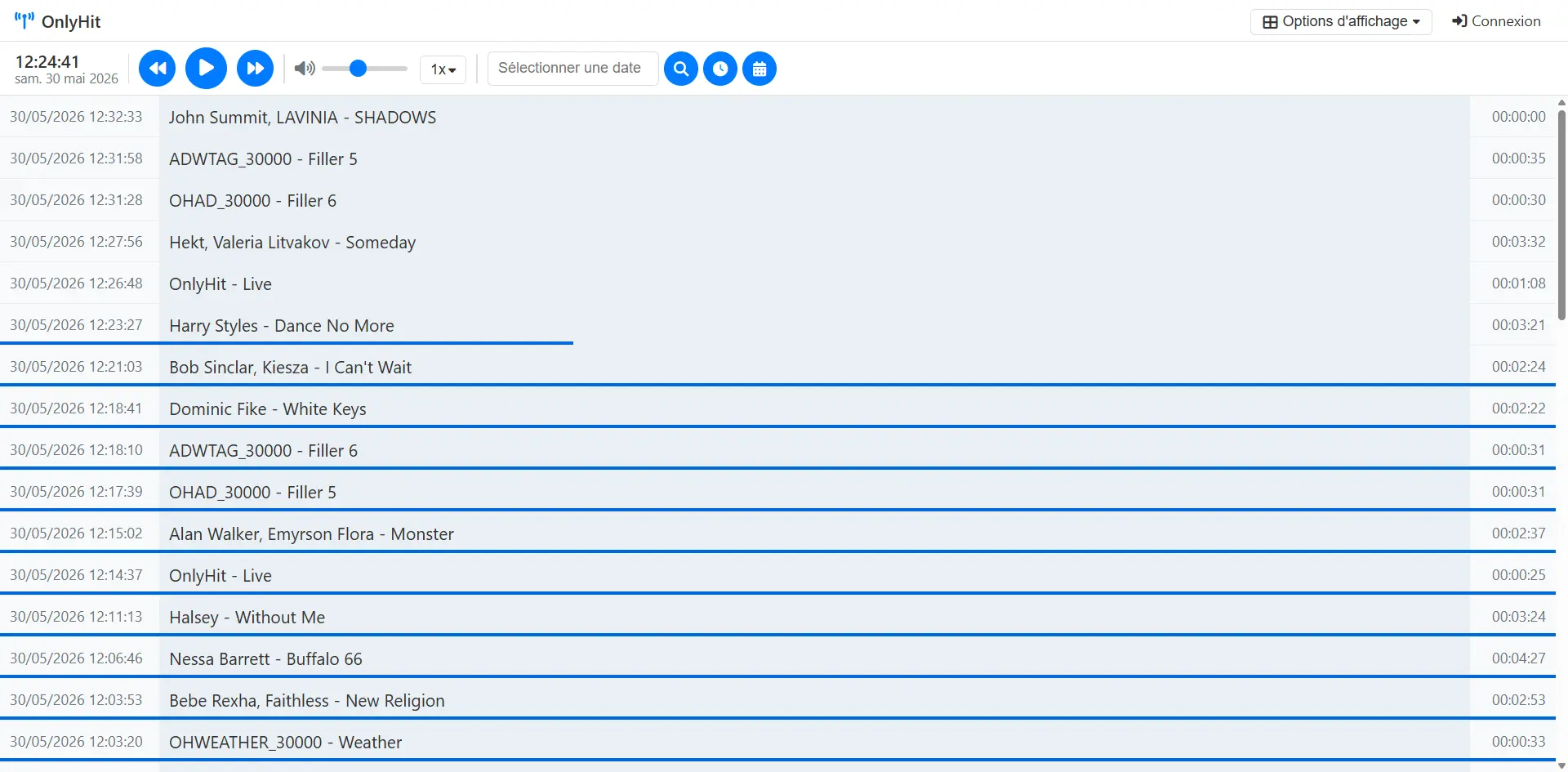Viewport: 1568px width, 772px height.
Task: Click the clock button
Action: click(720, 69)
